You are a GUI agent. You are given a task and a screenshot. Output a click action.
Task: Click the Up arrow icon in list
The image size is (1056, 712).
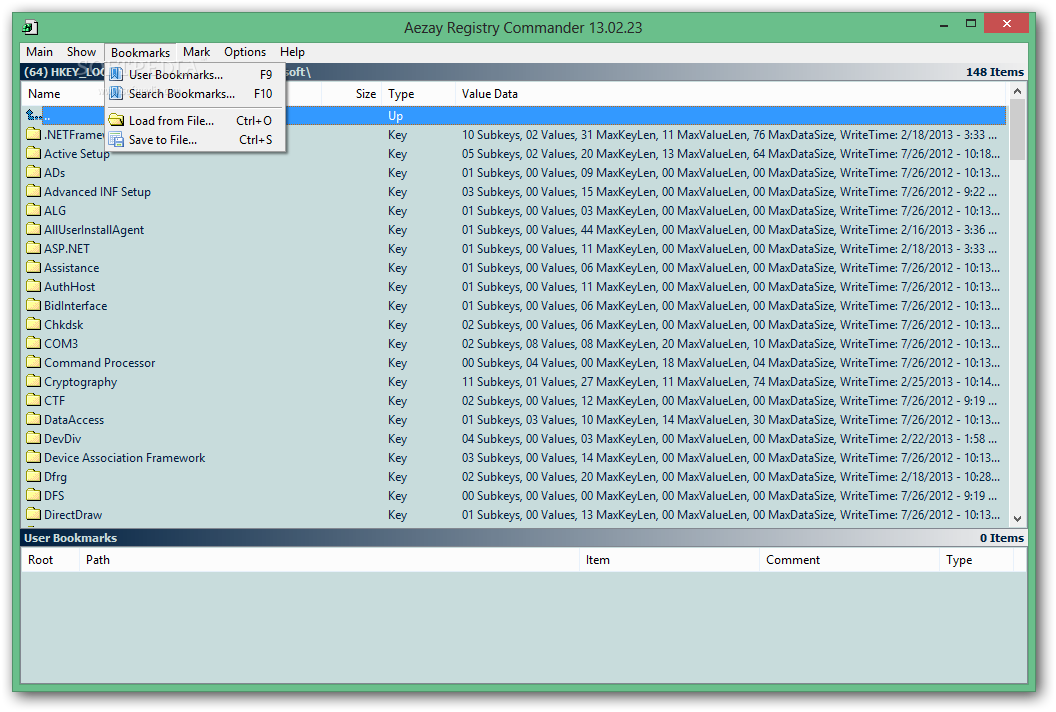point(34,115)
